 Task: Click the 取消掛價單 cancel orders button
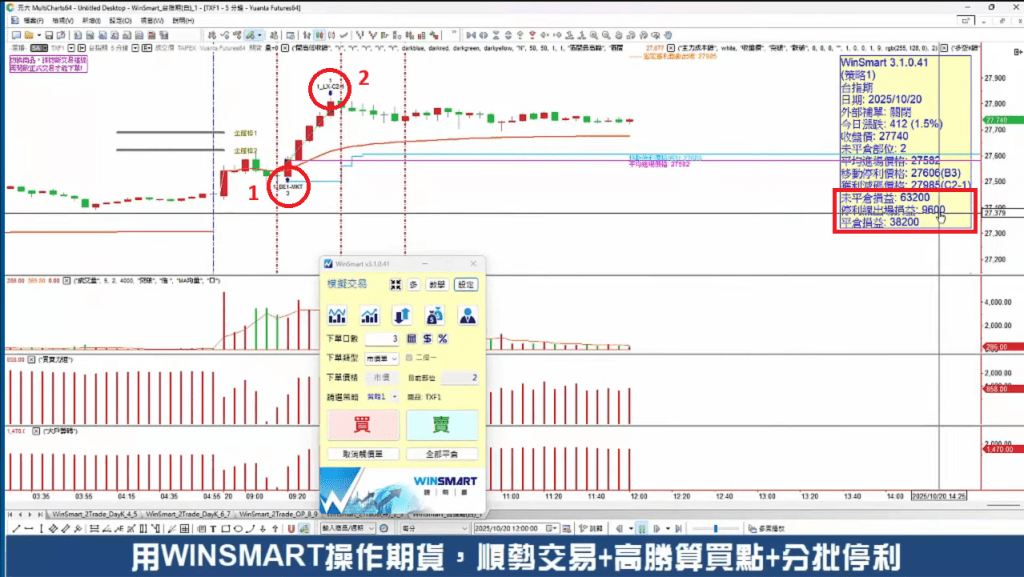362,454
